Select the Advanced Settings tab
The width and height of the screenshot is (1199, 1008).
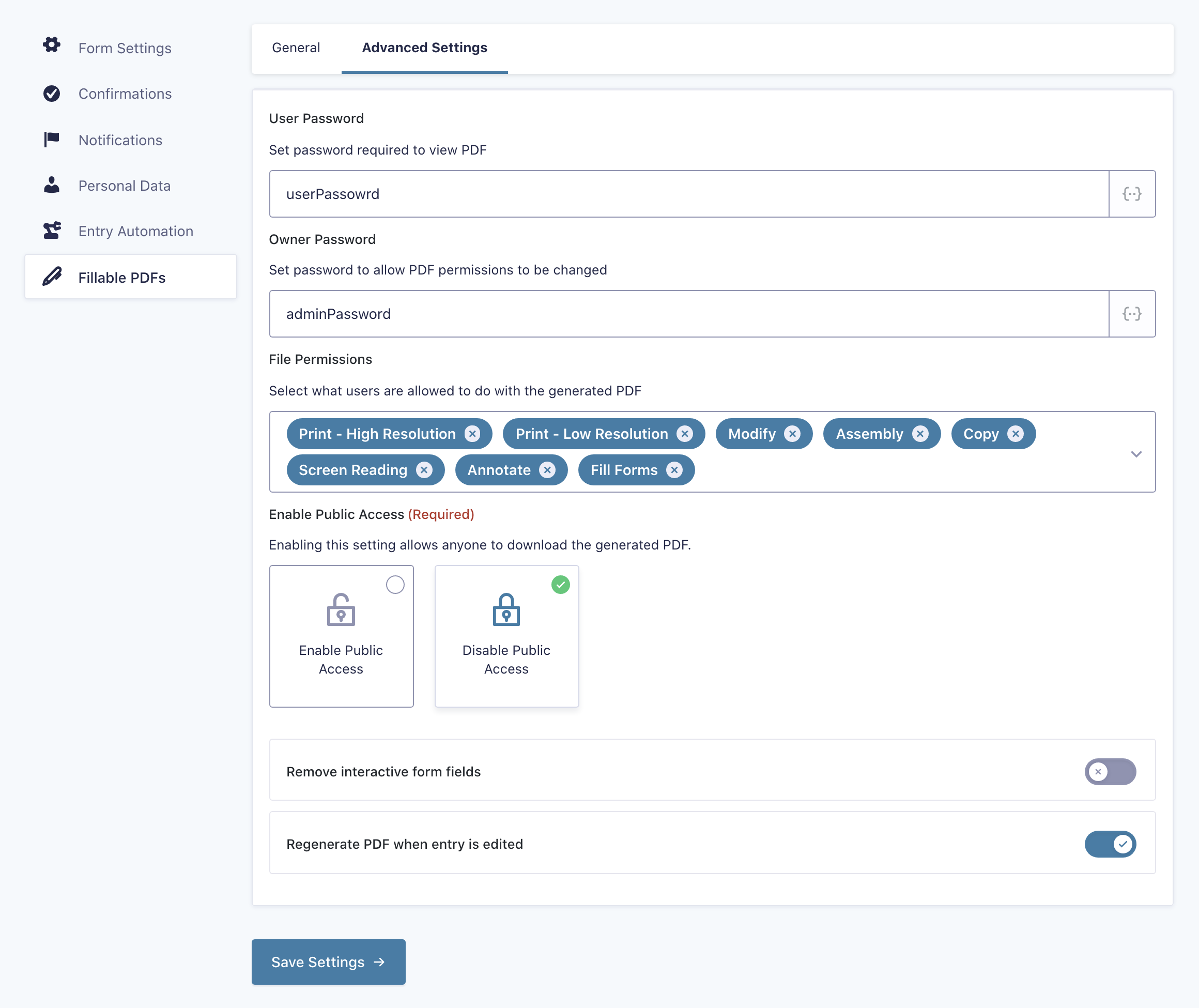(x=424, y=48)
